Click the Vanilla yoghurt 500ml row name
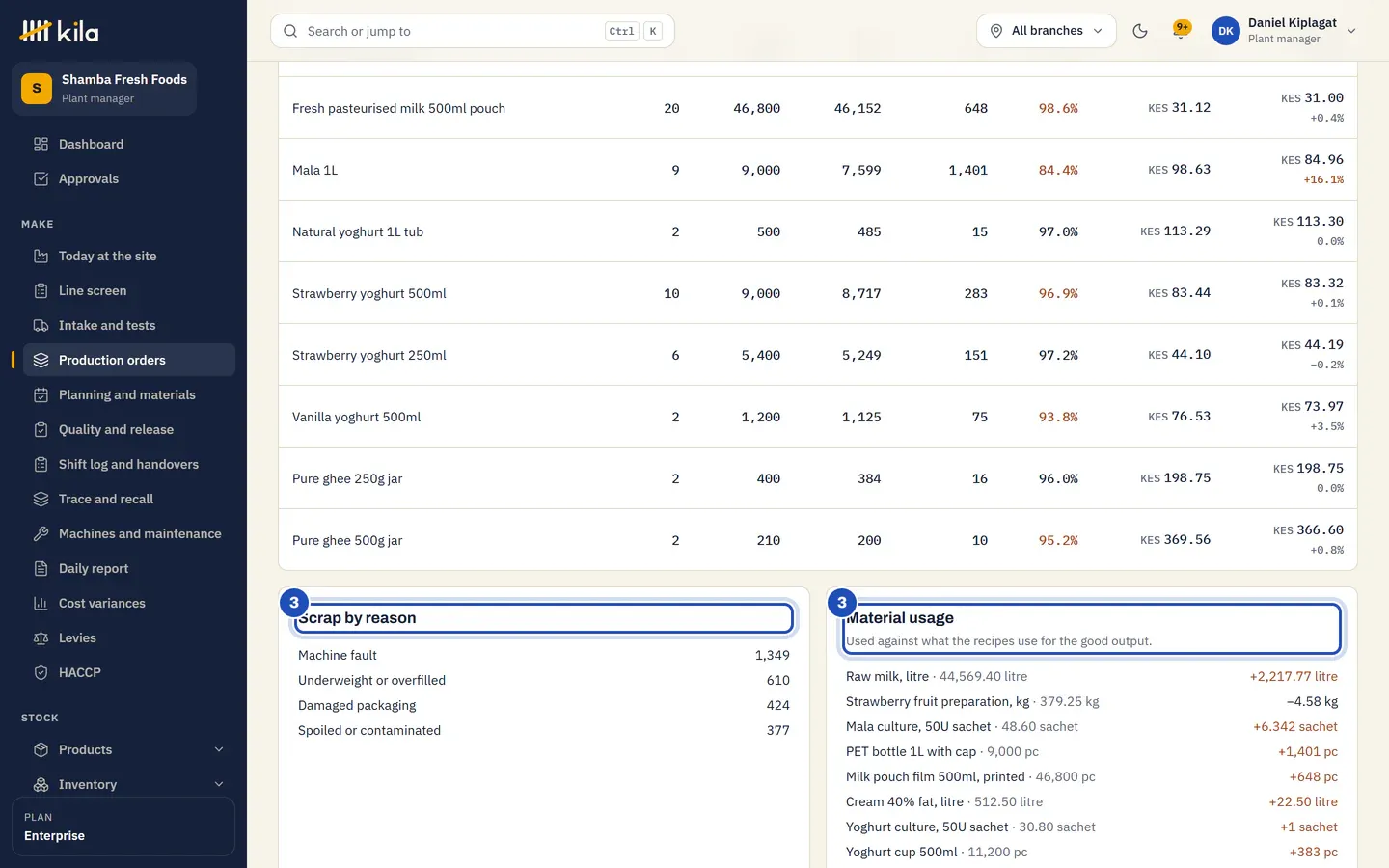 [x=357, y=417]
